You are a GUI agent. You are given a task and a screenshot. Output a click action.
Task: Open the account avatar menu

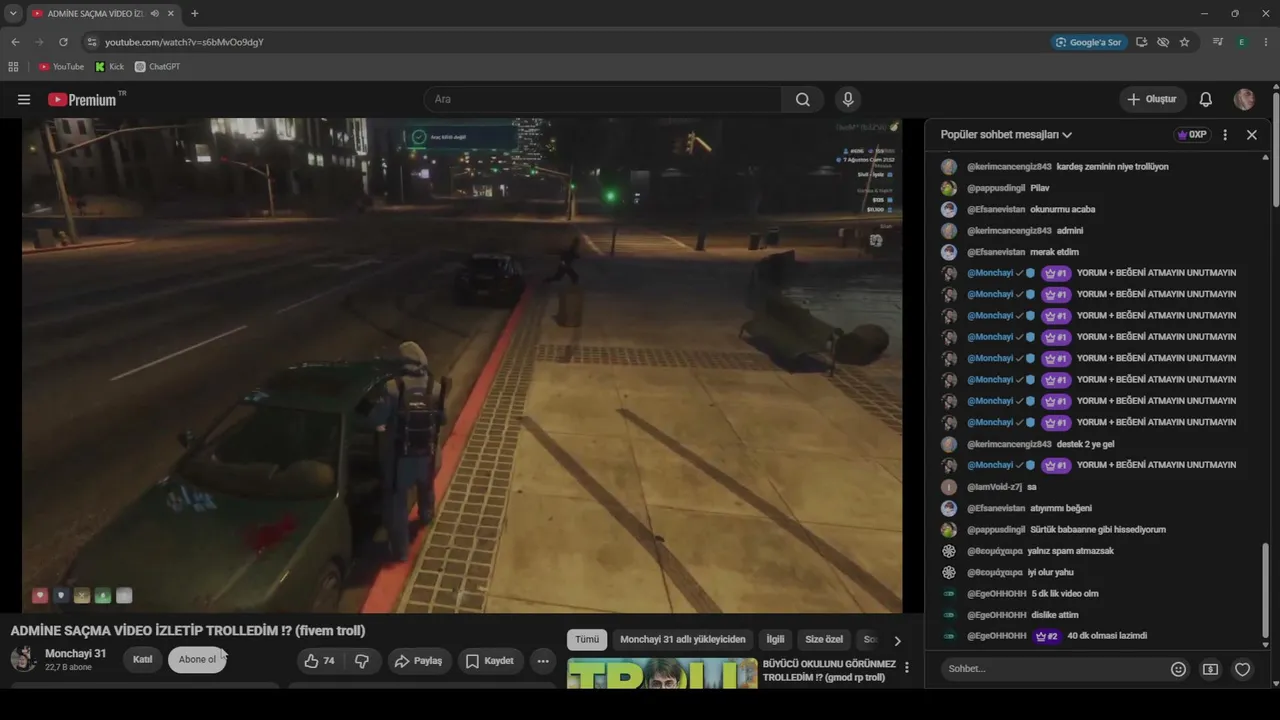1244,99
